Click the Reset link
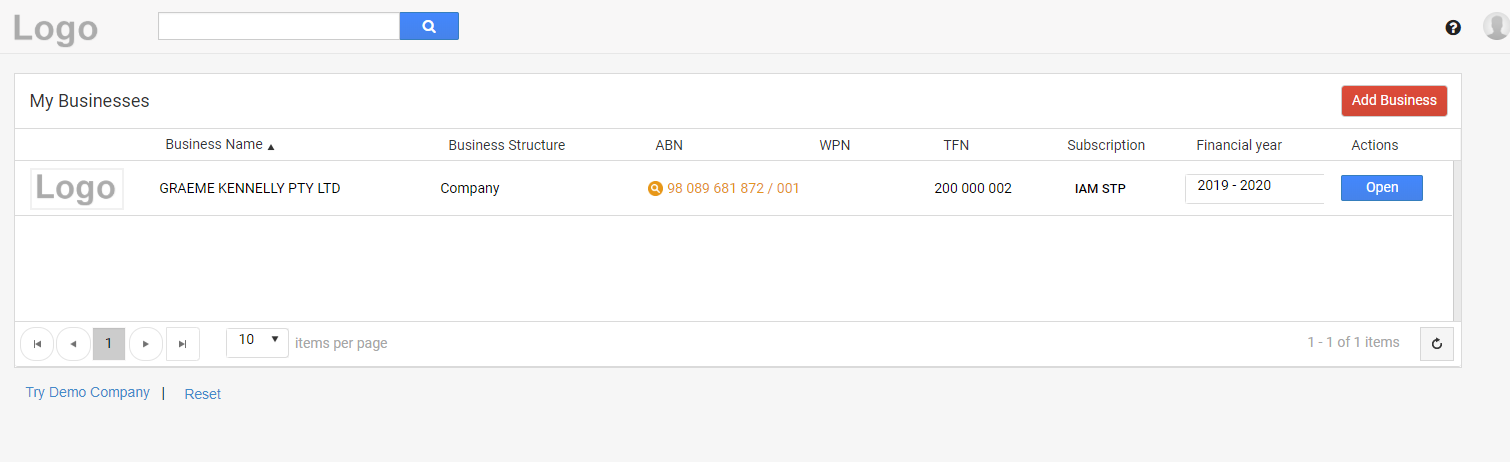 [x=202, y=394]
